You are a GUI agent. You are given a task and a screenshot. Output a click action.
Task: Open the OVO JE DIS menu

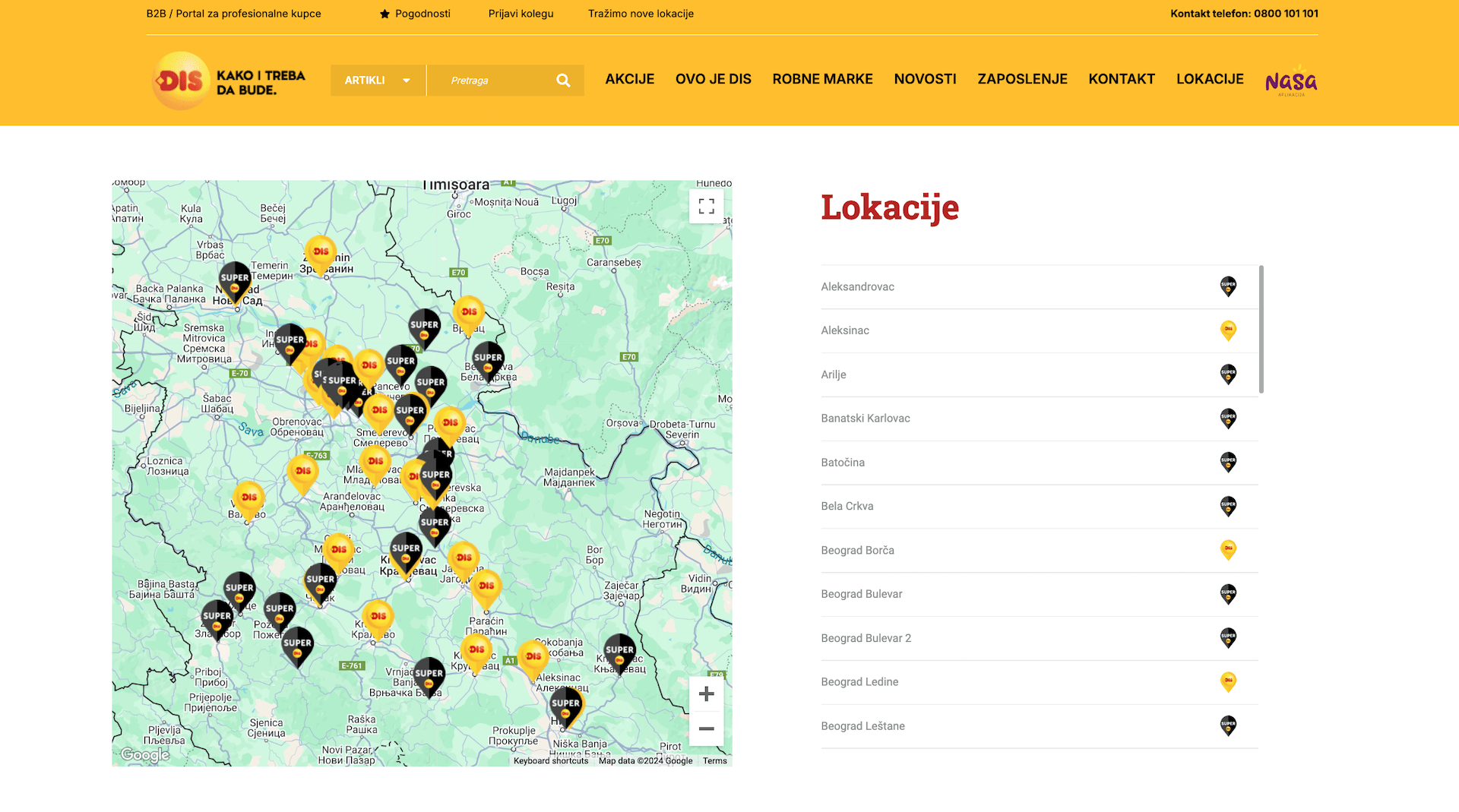coord(713,79)
